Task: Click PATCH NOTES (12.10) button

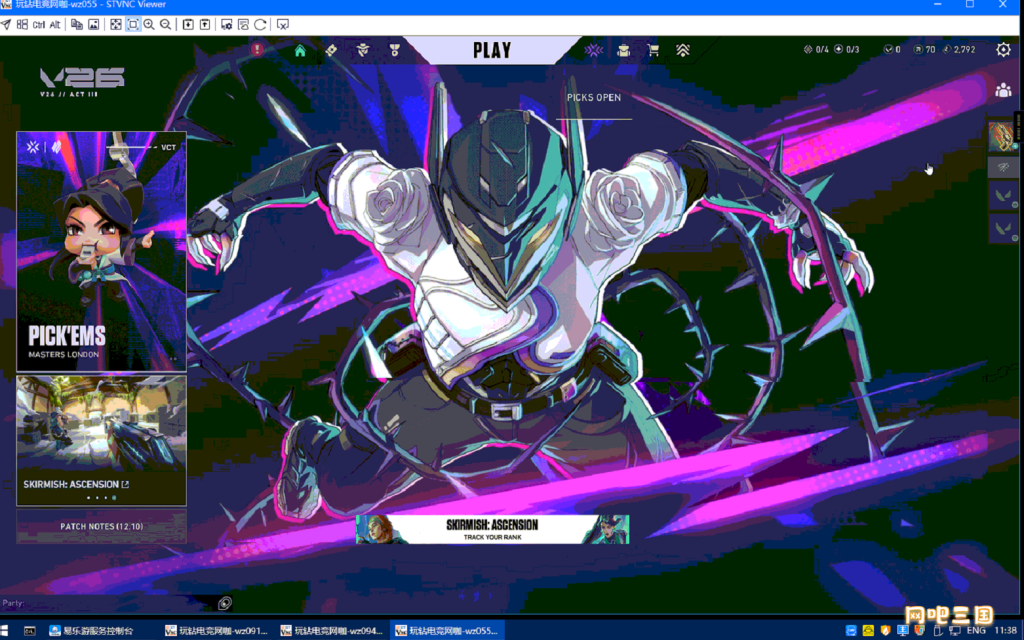Action: pos(101,526)
